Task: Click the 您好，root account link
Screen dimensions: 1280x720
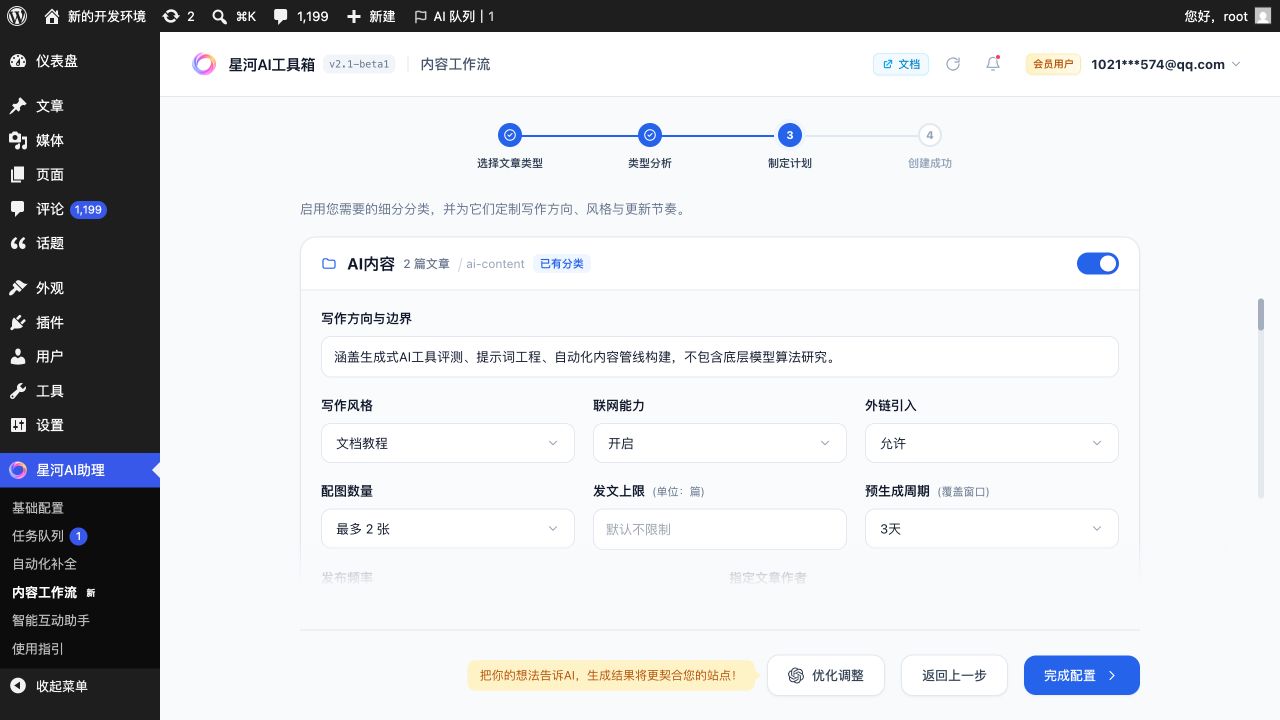Action: tap(1215, 16)
